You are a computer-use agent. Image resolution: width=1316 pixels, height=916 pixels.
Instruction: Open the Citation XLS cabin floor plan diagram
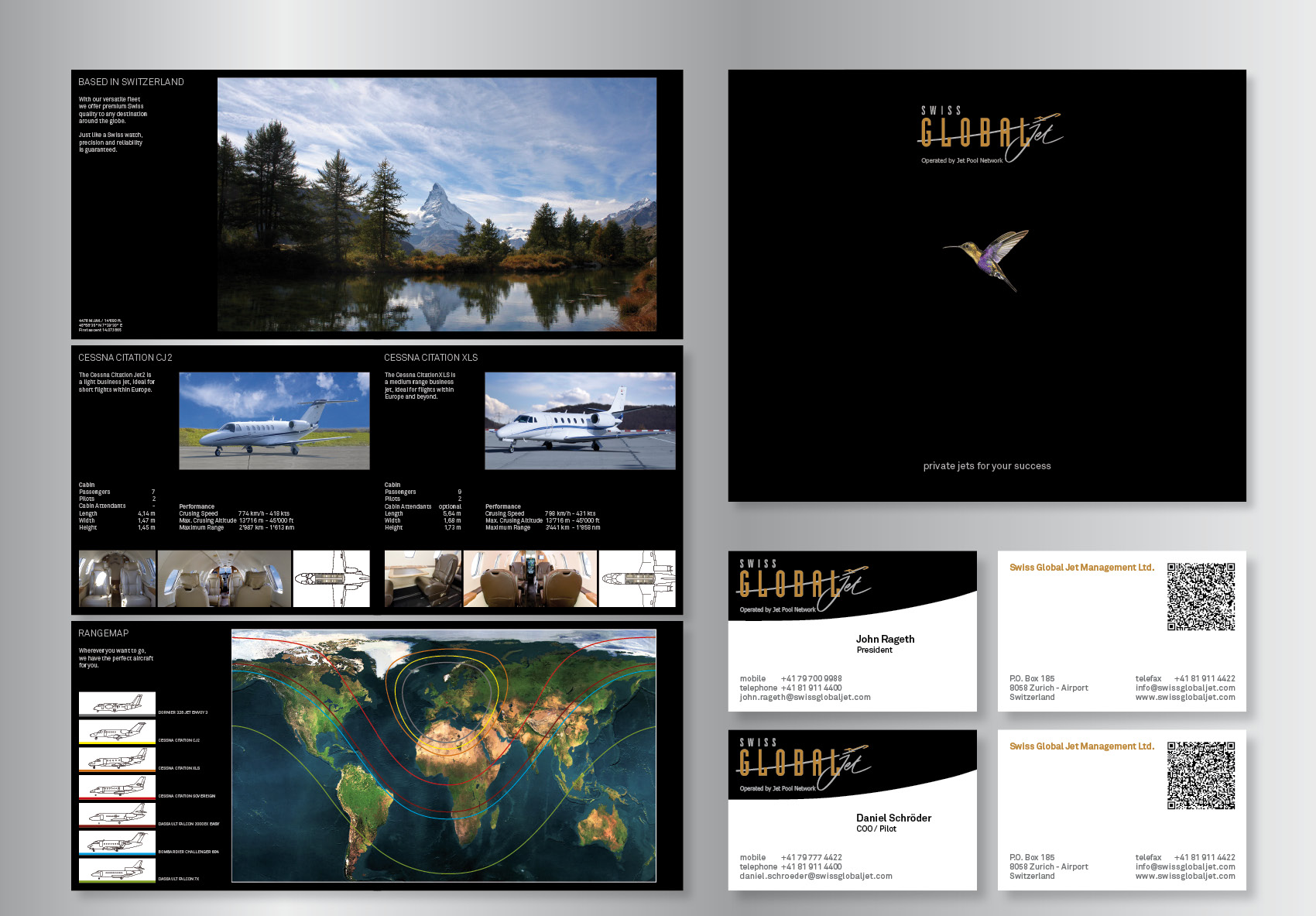click(637, 578)
